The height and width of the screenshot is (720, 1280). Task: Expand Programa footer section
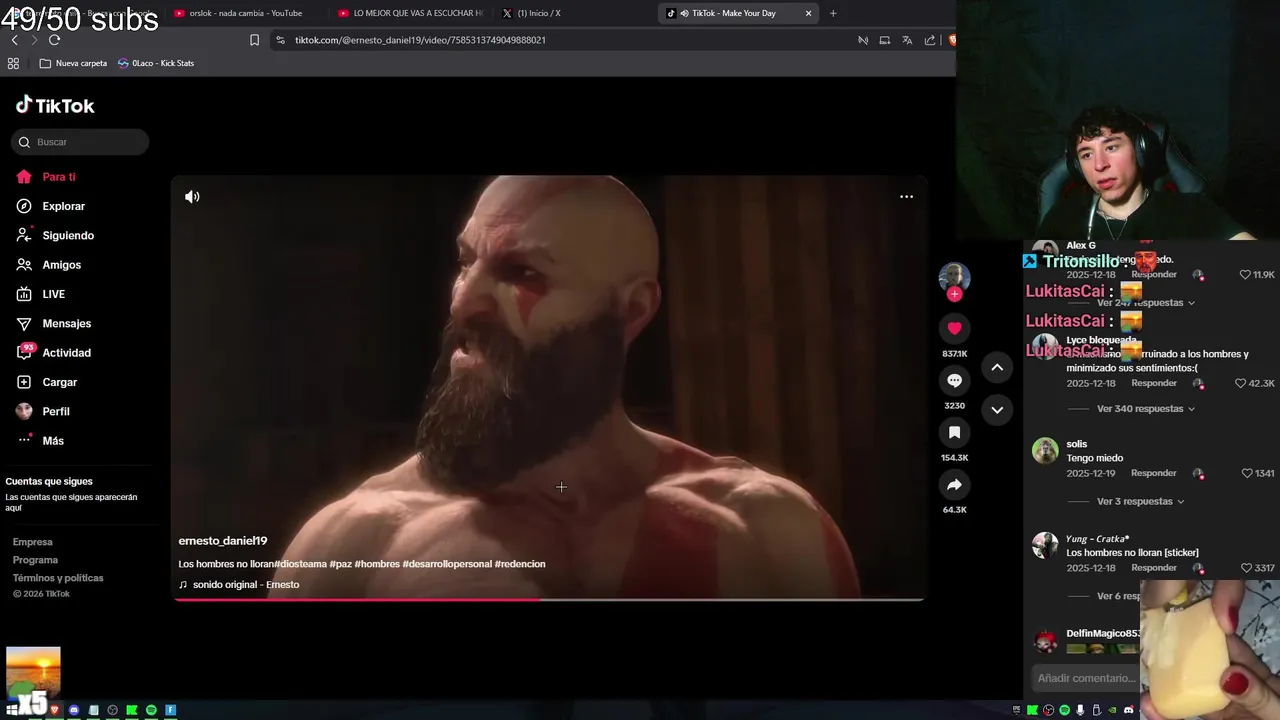[x=35, y=560]
